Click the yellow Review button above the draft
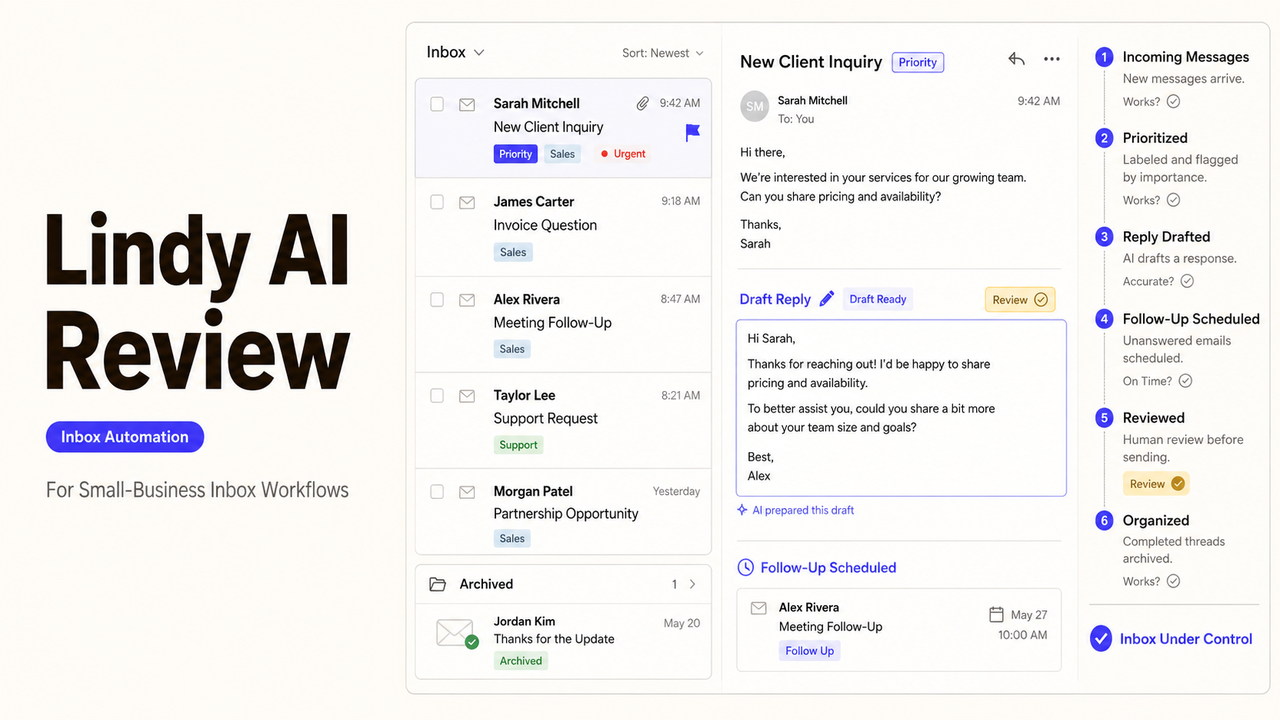Screen dimensions: 1280x720 point(1020,300)
